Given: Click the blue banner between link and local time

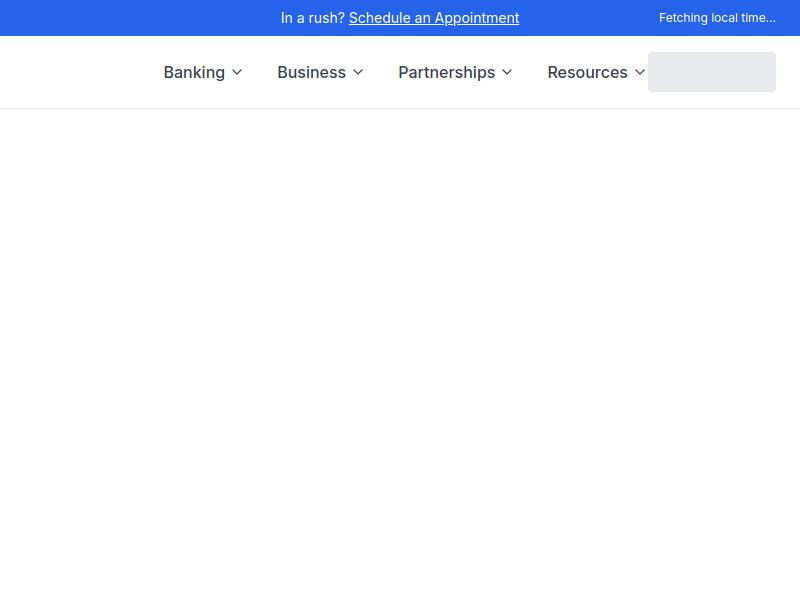Looking at the screenshot, I should [x=590, y=18].
